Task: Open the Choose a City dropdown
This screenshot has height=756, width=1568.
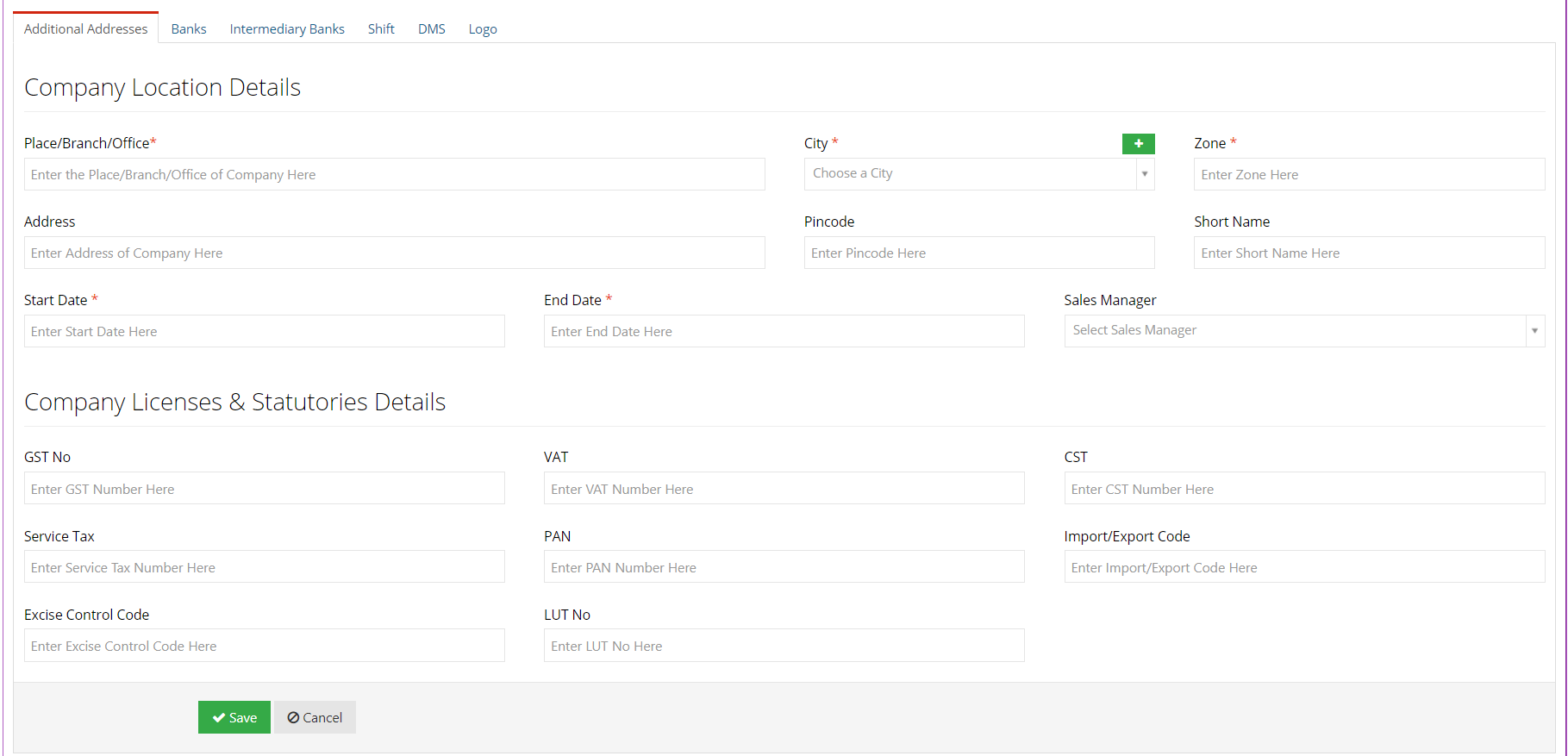Action: click(979, 173)
